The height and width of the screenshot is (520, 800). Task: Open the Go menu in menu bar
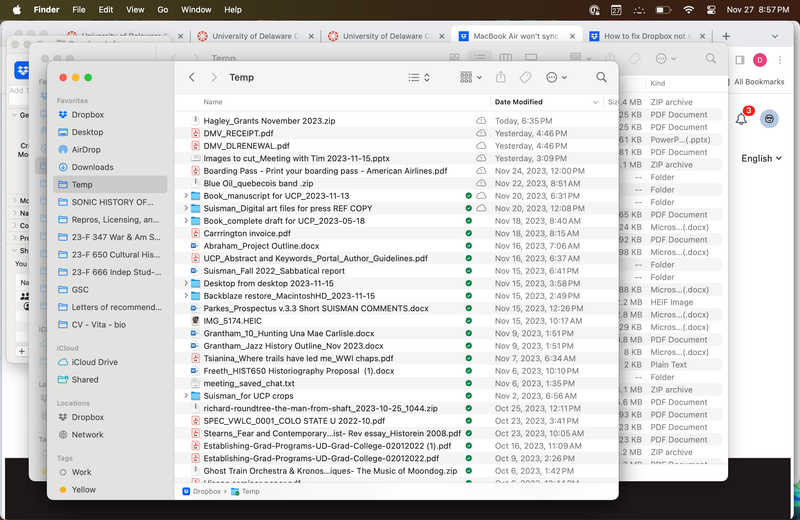[162, 10]
